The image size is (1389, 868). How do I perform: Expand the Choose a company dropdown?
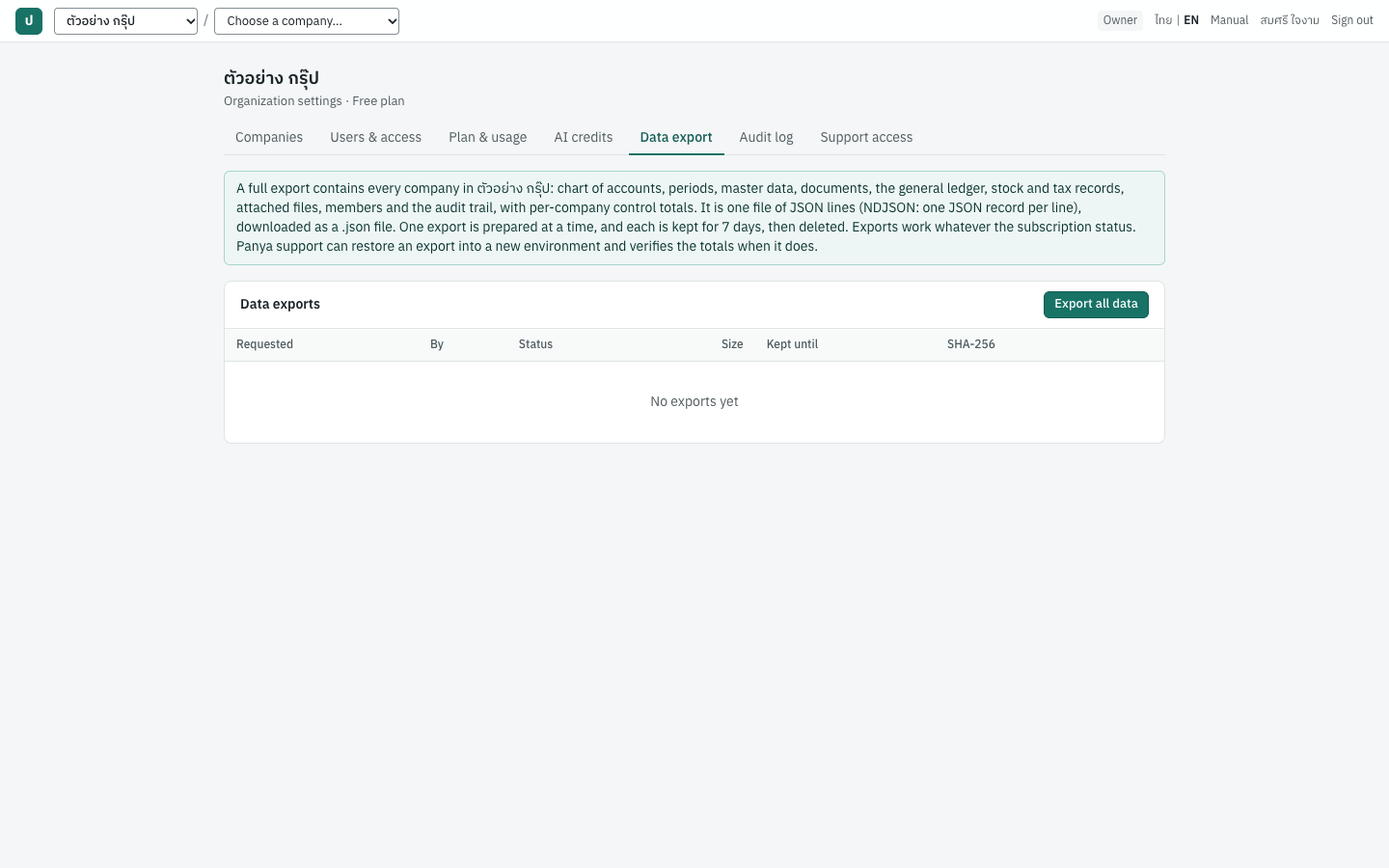(x=307, y=21)
